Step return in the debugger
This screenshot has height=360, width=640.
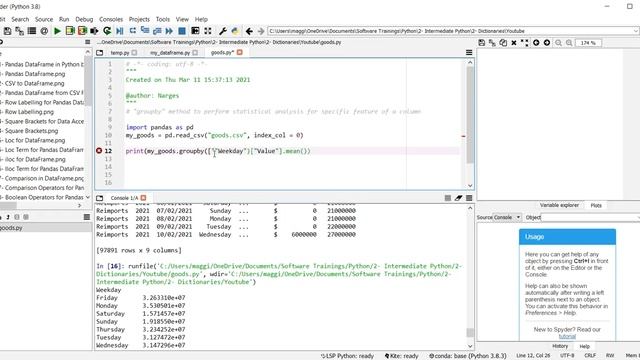click(157, 31)
